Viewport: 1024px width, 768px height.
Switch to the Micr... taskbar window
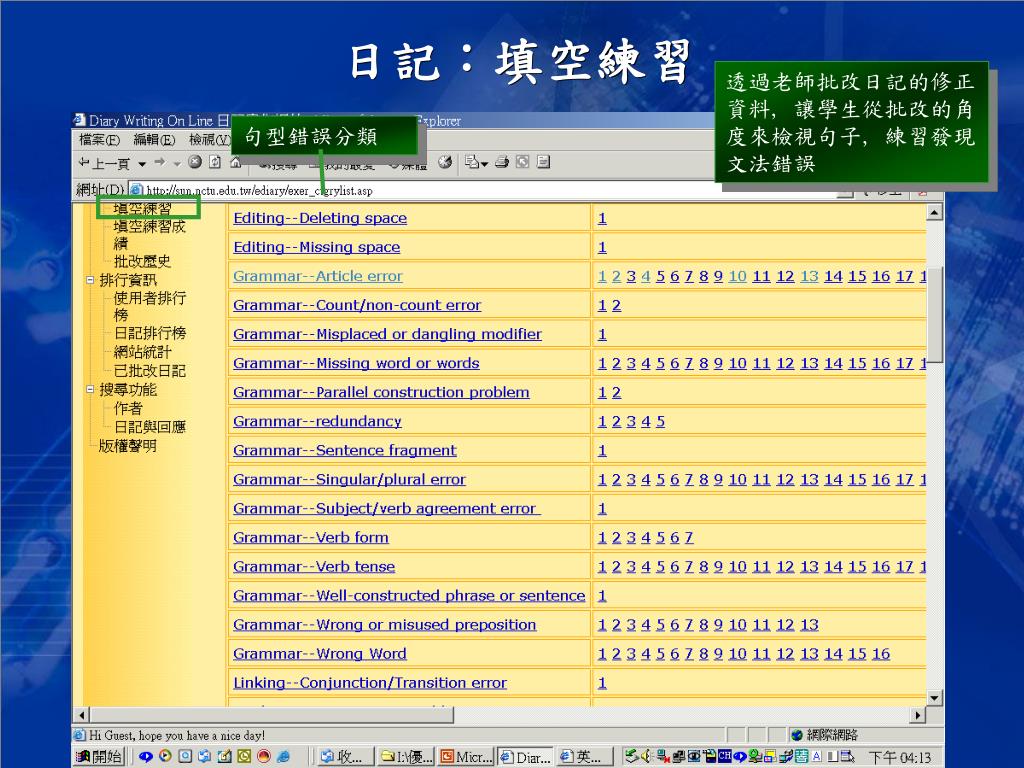click(x=466, y=757)
